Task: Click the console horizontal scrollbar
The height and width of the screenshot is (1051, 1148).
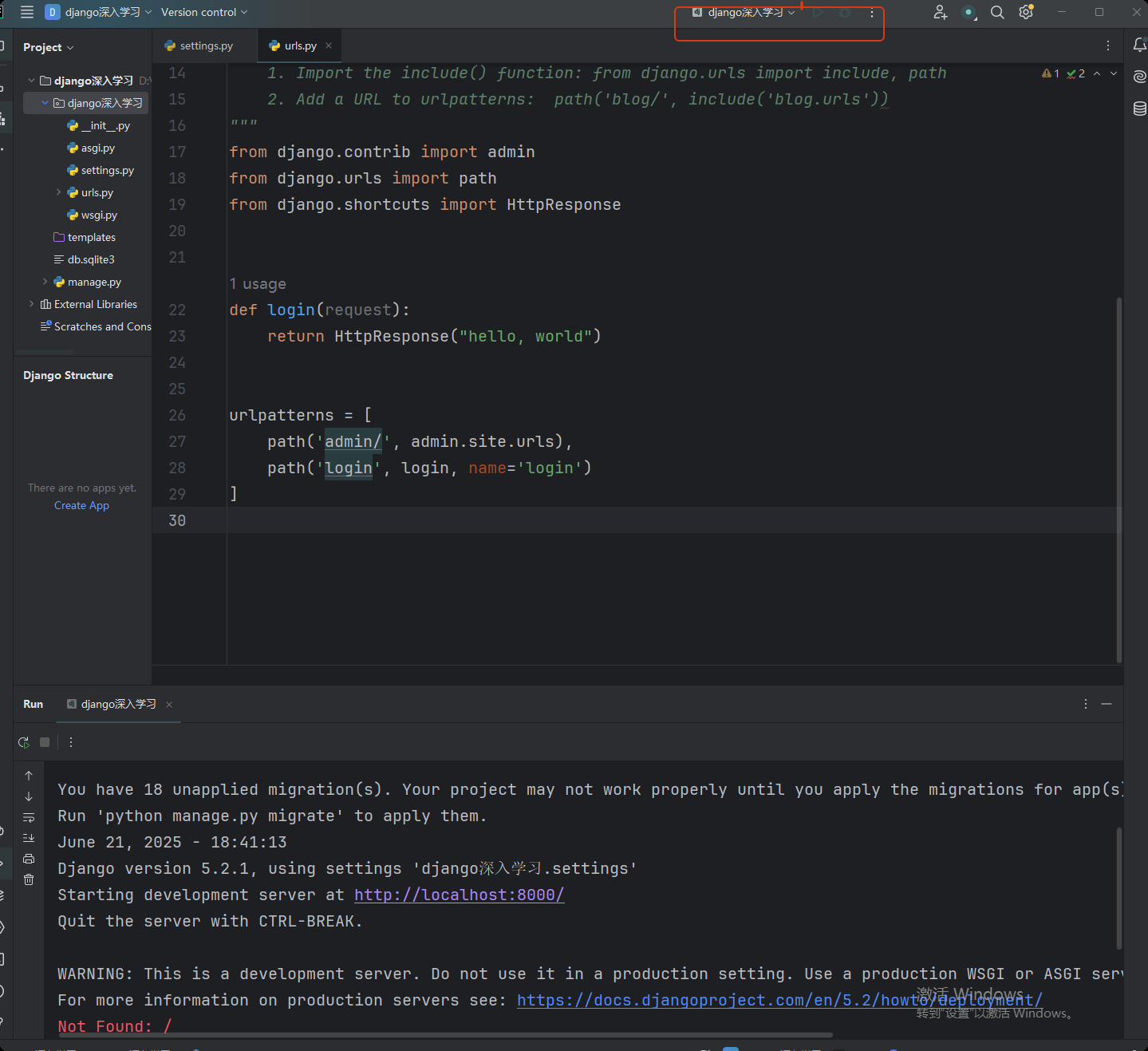Action: coord(447,1035)
